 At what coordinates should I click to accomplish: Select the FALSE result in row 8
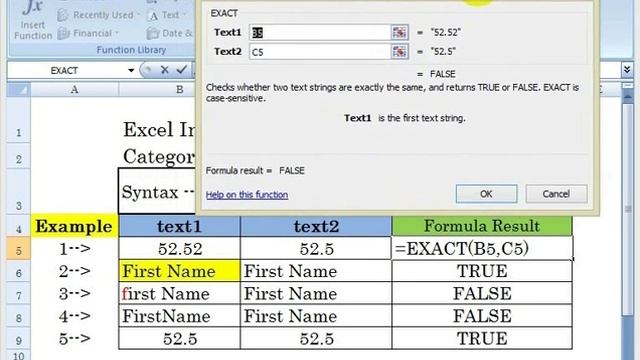(x=482, y=316)
